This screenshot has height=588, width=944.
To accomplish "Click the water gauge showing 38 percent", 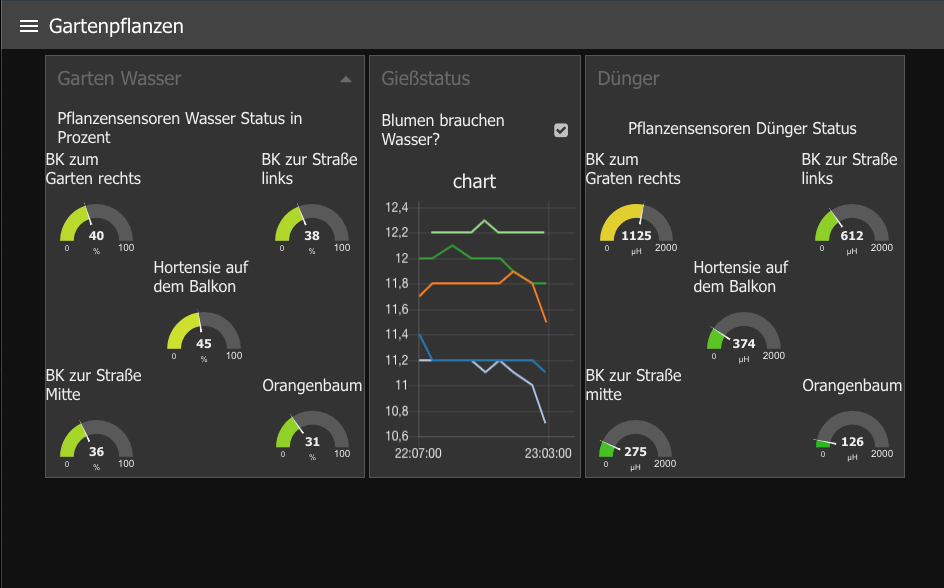I will [x=312, y=228].
